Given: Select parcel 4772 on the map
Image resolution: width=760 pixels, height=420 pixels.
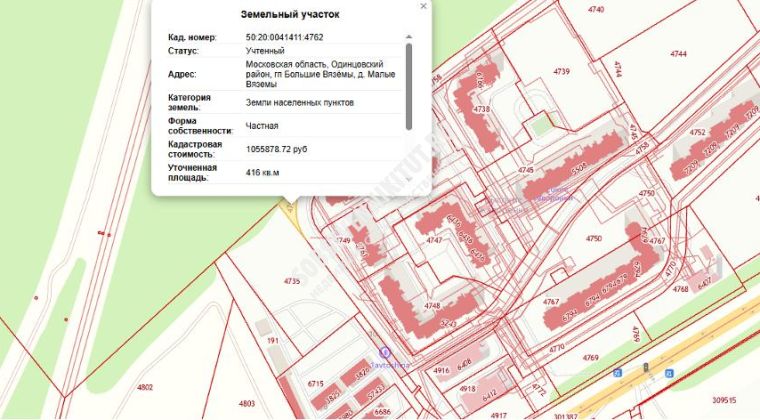Looking at the screenshot, I should [538, 389].
